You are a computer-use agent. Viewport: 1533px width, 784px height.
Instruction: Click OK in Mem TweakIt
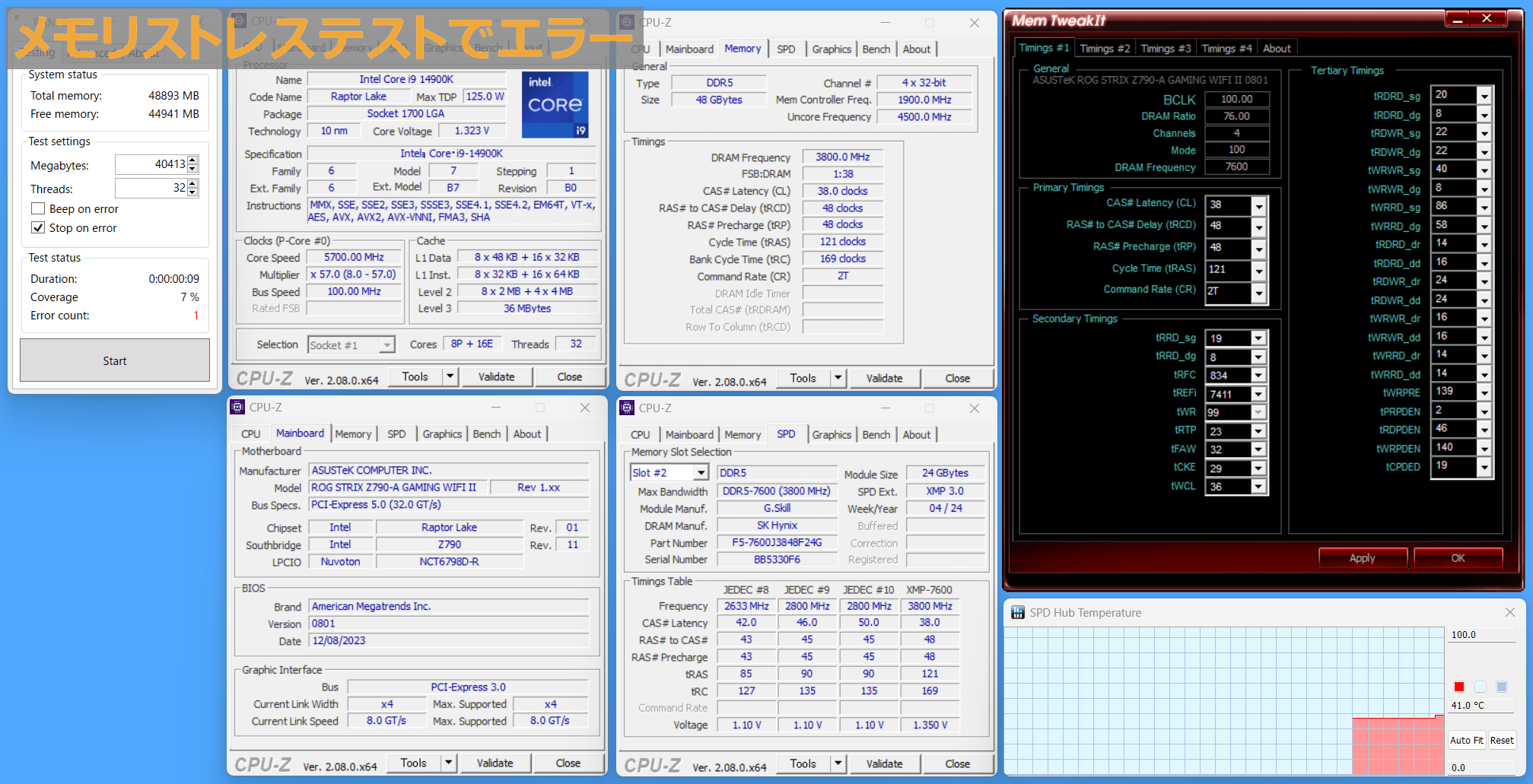pyautogui.click(x=1458, y=558)
